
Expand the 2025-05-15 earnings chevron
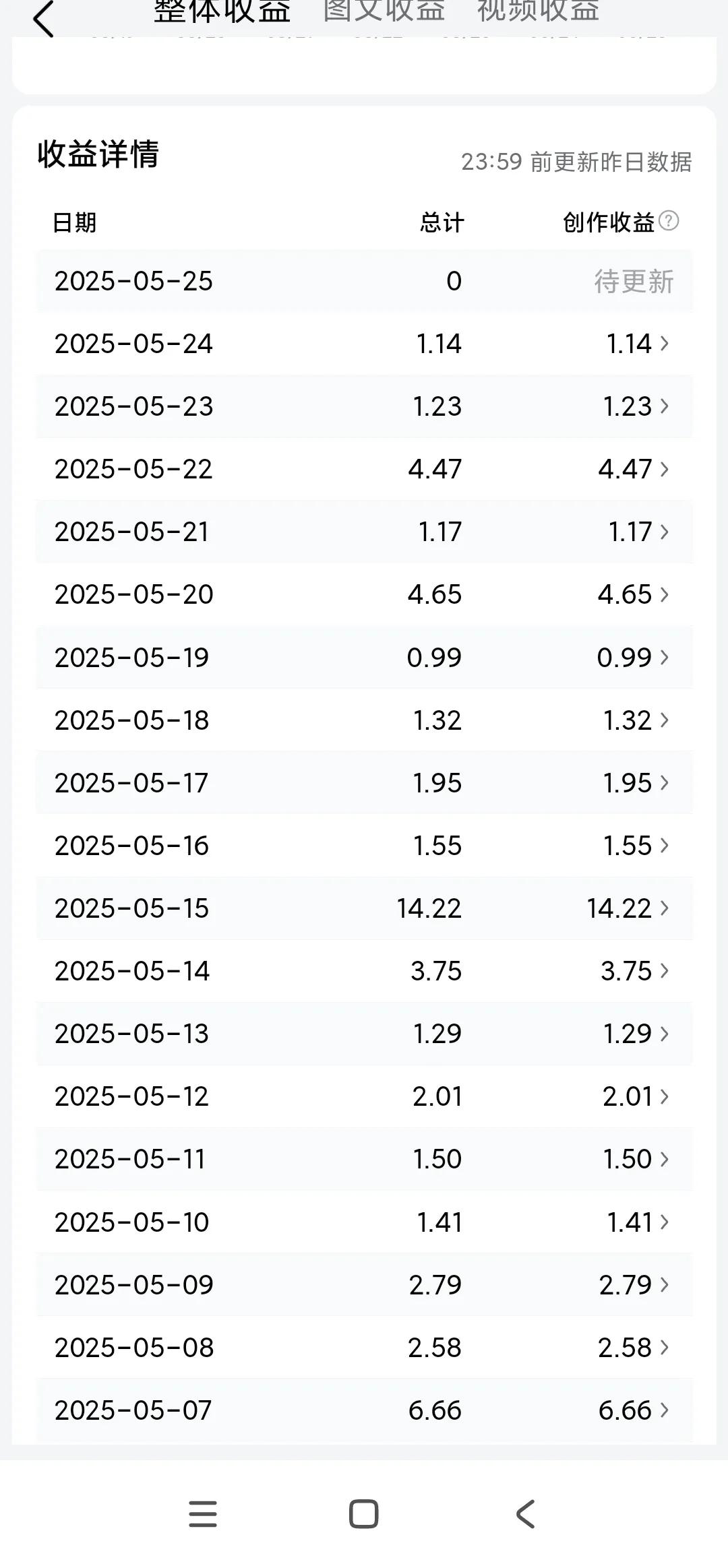pyautogui.click(x=665, y=908)
